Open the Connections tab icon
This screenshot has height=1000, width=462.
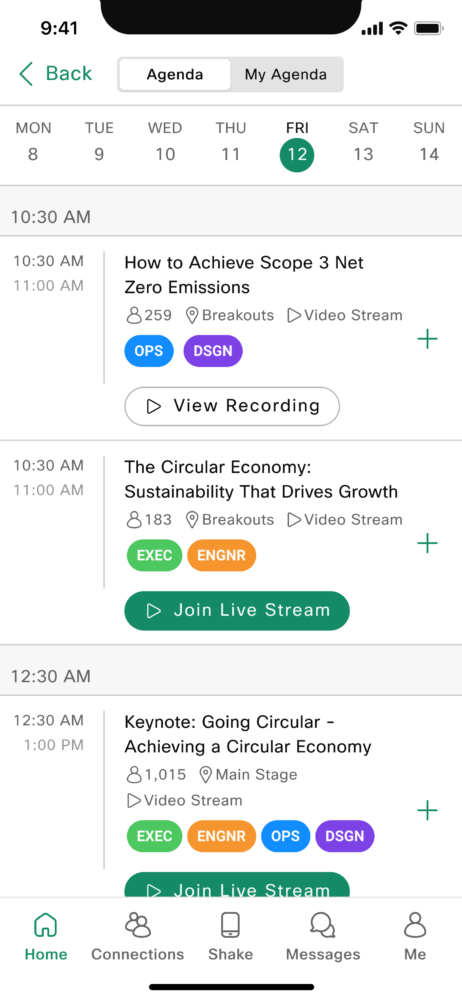click(138, 925)
